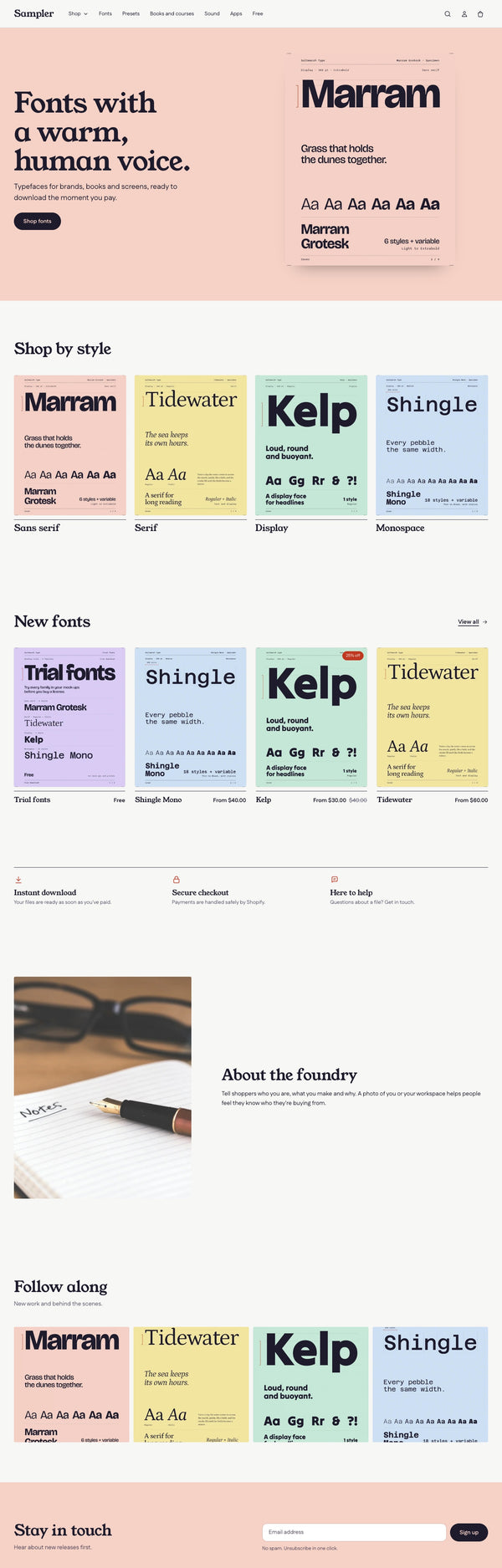The width and height of the screenshot is (502, 1568).
Task: Open the Fonts menu item
Action: coord(105,13)
